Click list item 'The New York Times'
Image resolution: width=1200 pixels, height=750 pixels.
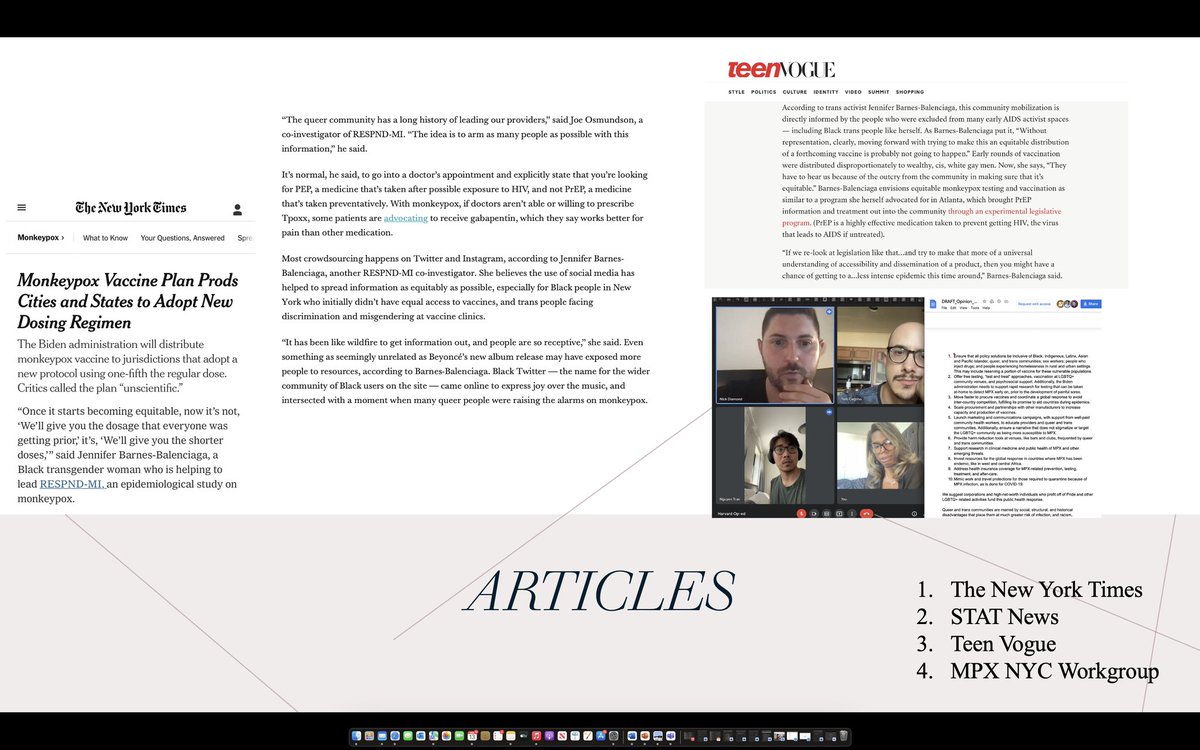tap(1046, 589)
